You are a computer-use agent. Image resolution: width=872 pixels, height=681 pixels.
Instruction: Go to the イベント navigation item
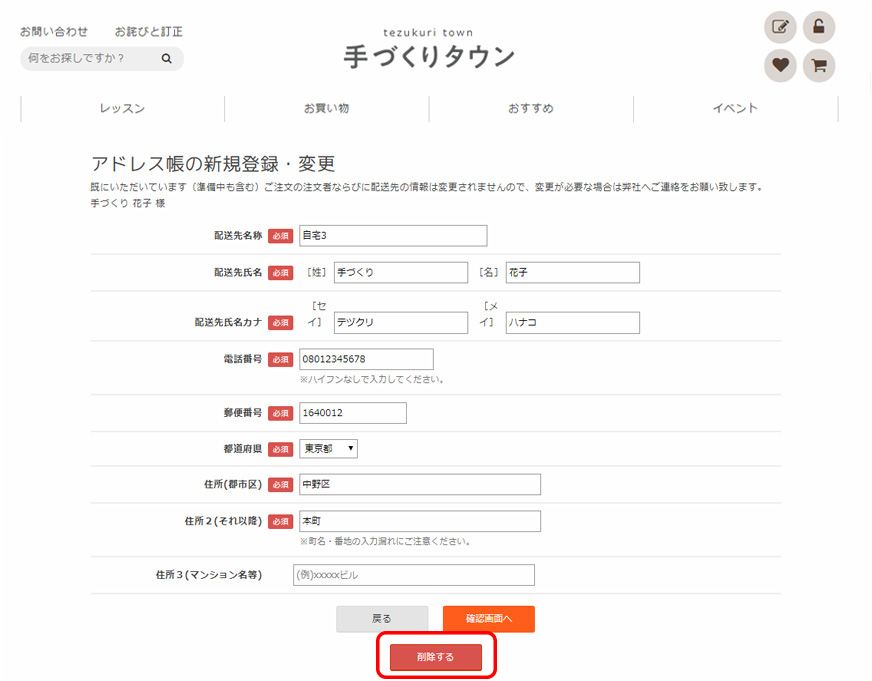click(x=735, y=109)
